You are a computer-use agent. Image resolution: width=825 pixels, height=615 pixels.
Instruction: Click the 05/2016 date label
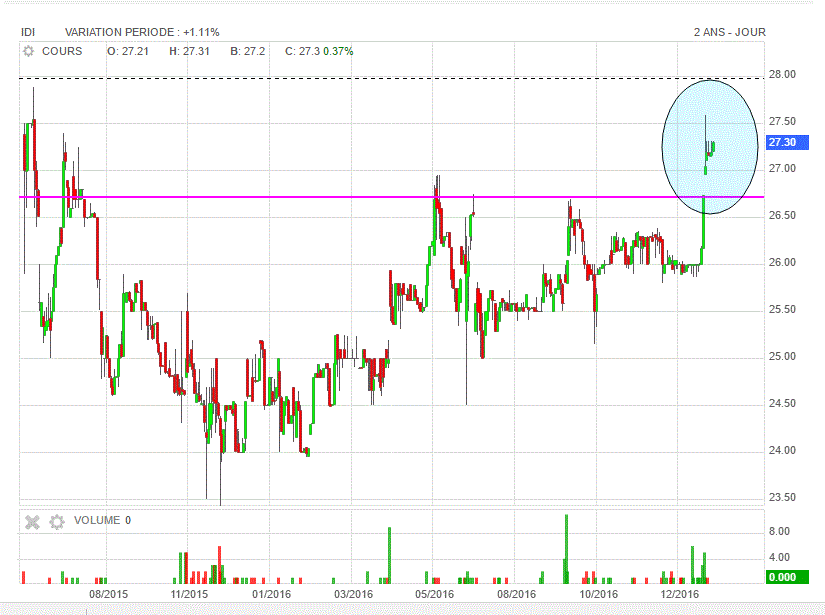coord(435,594)
